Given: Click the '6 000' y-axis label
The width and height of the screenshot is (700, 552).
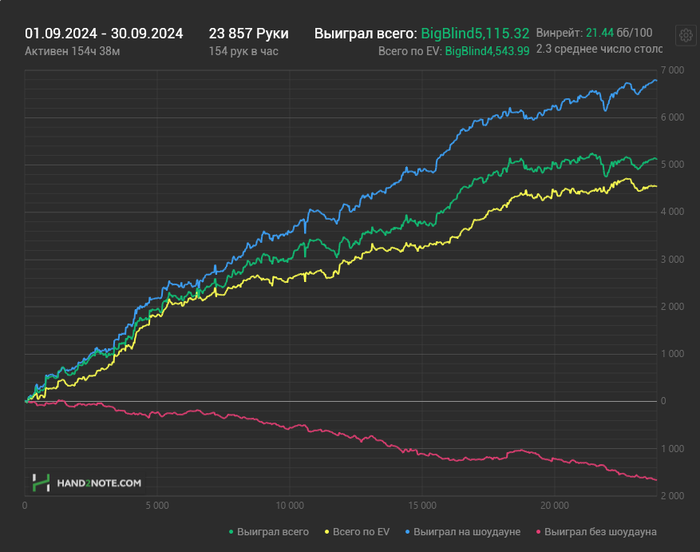Looking at the screenshot, I should (x=672, y=117).
